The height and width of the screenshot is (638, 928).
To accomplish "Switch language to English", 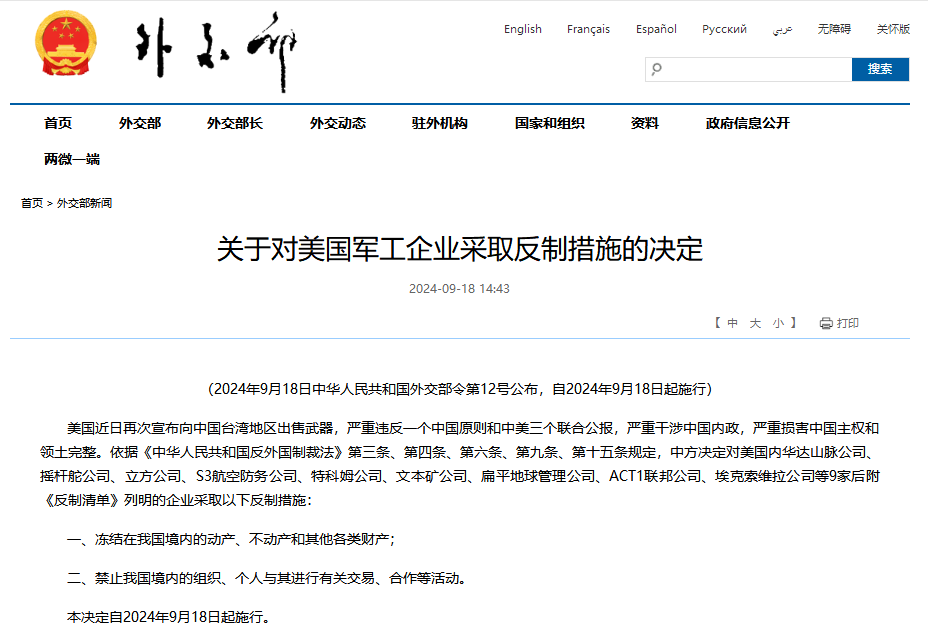I will (x=522, y=29).
